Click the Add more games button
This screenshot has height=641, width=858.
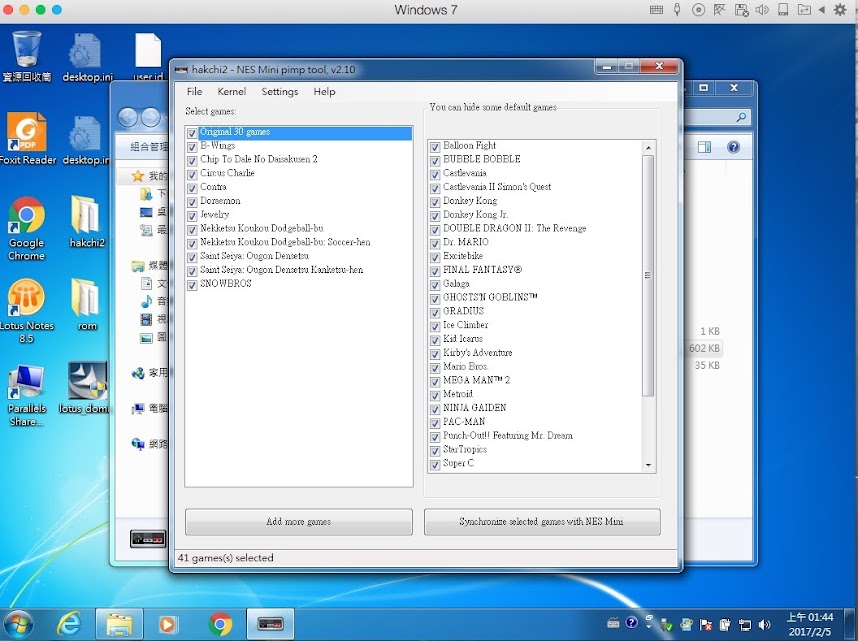pos(299,522)
